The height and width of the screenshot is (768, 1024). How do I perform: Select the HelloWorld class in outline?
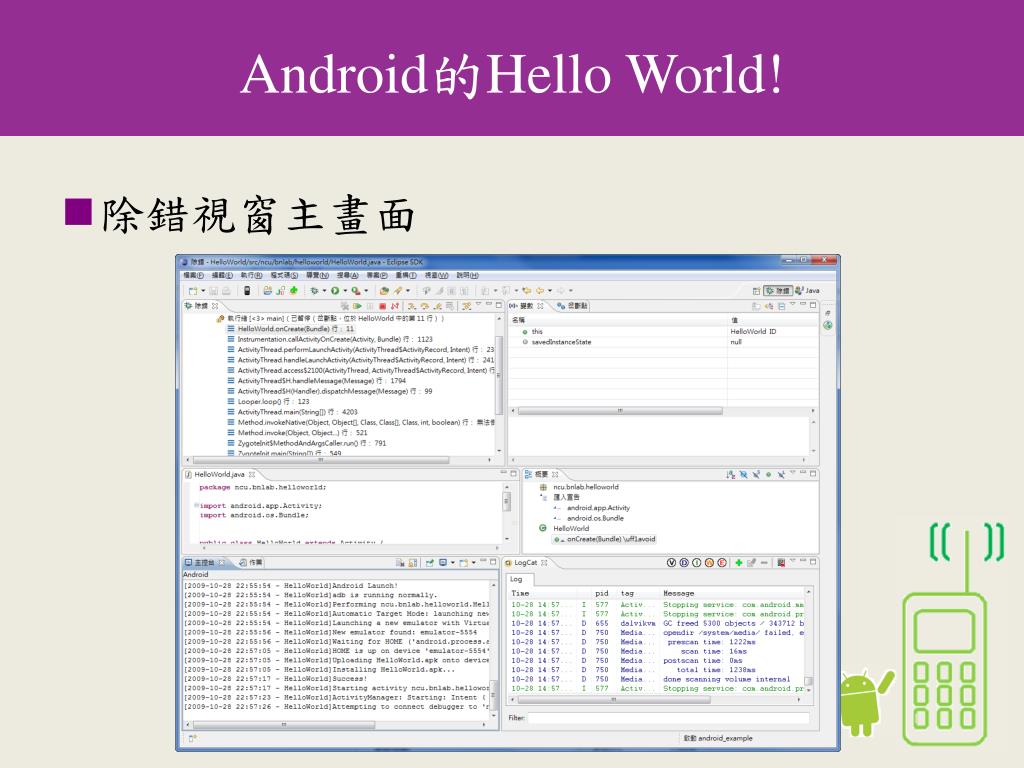click(x=564, y=529)
